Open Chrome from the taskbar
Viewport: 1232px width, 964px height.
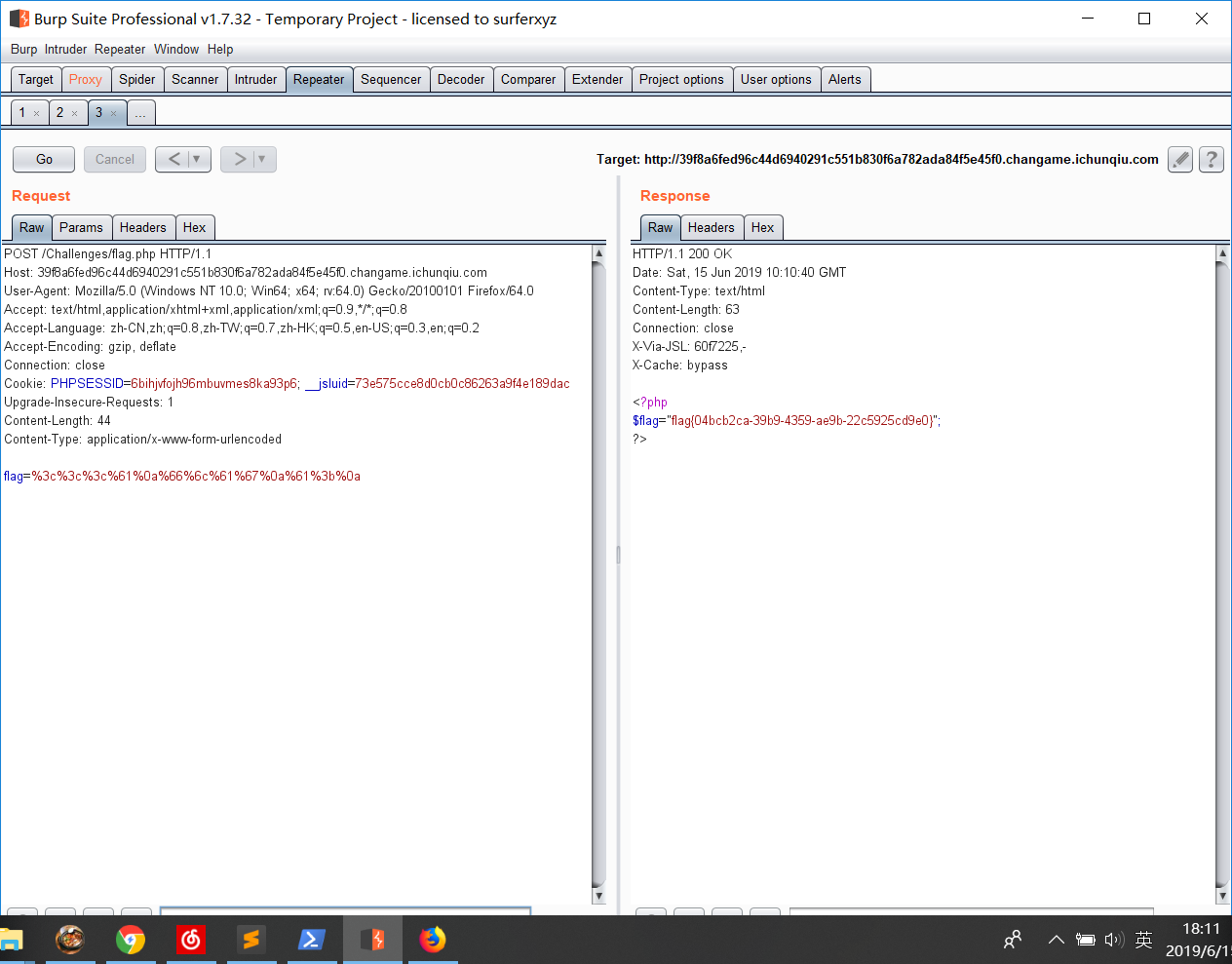tap(130, 940)
